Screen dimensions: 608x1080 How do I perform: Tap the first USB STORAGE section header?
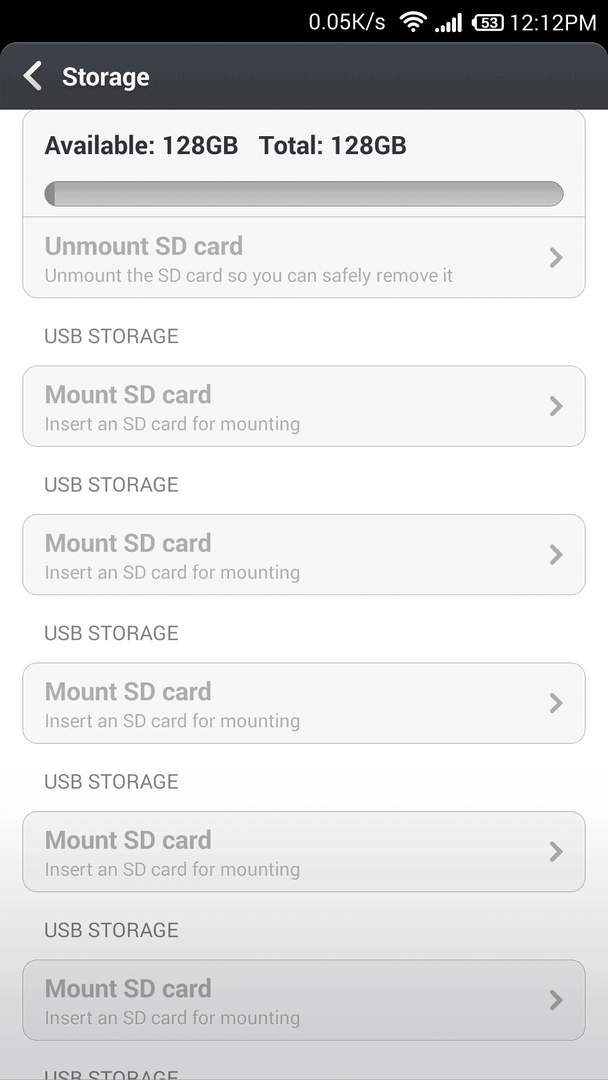[x=112, y=335]
